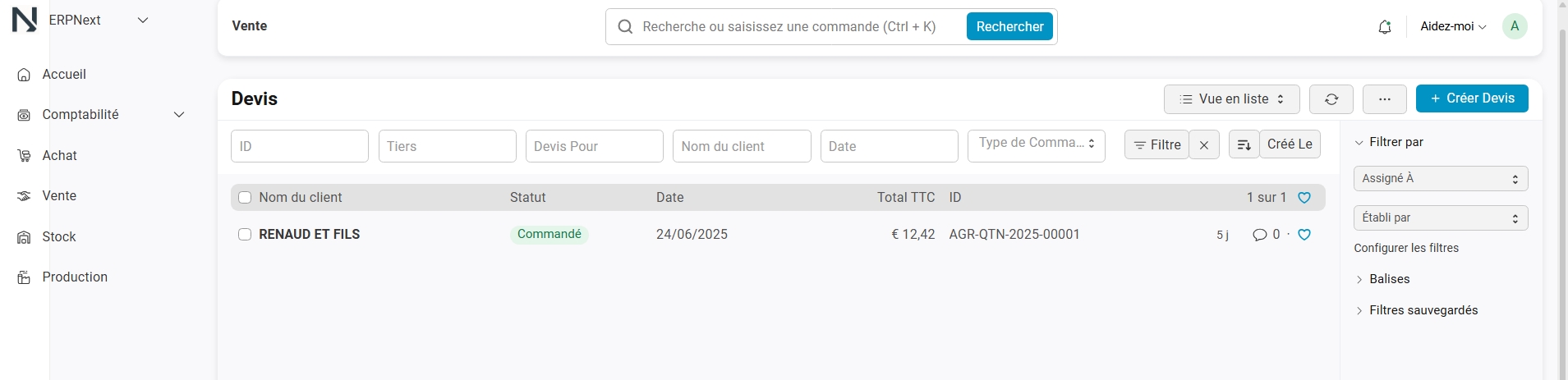Open Stock in the sidebar
Screen dimensions: 1568x380
pyautogui.click(x=58, y=236)
